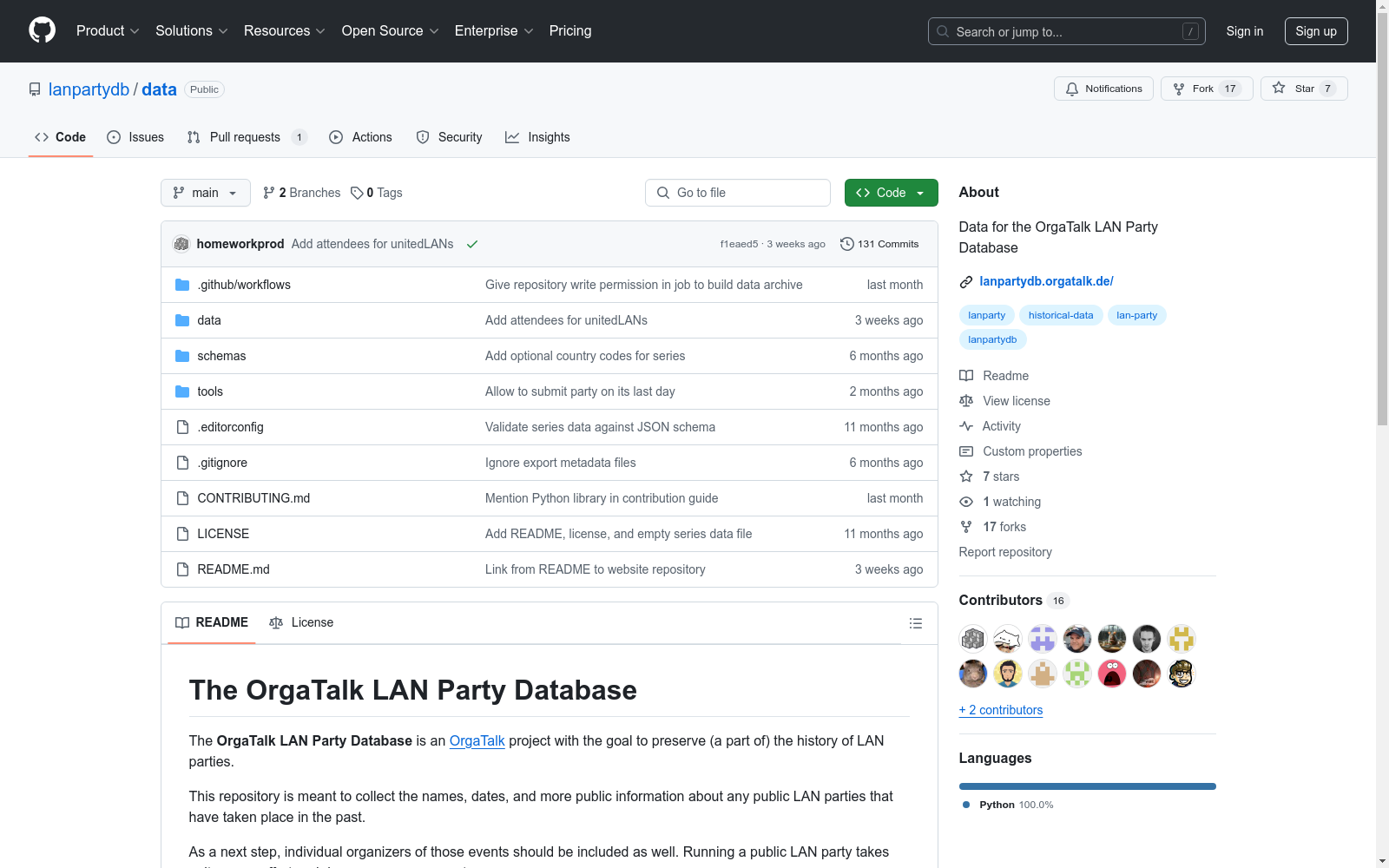Open the README outline list icon
Image resolution: width=1389 pixels, height=868 pixels.
915,623
